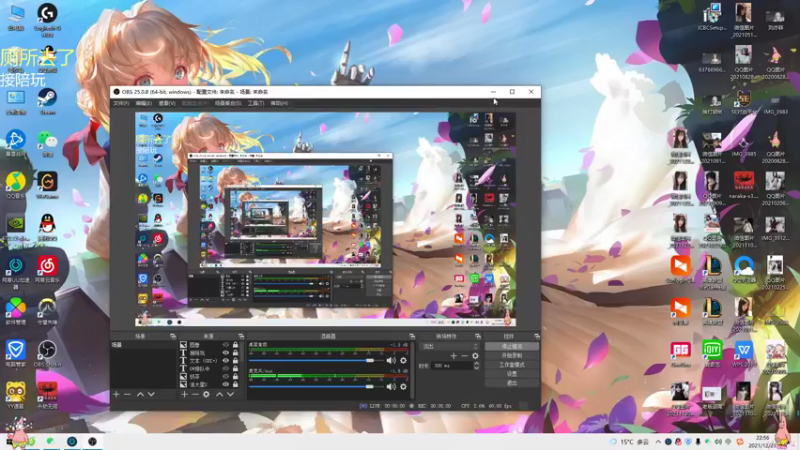Open WeChat desktop icon
The image size is (800, 450).
[x=47, y=143]
